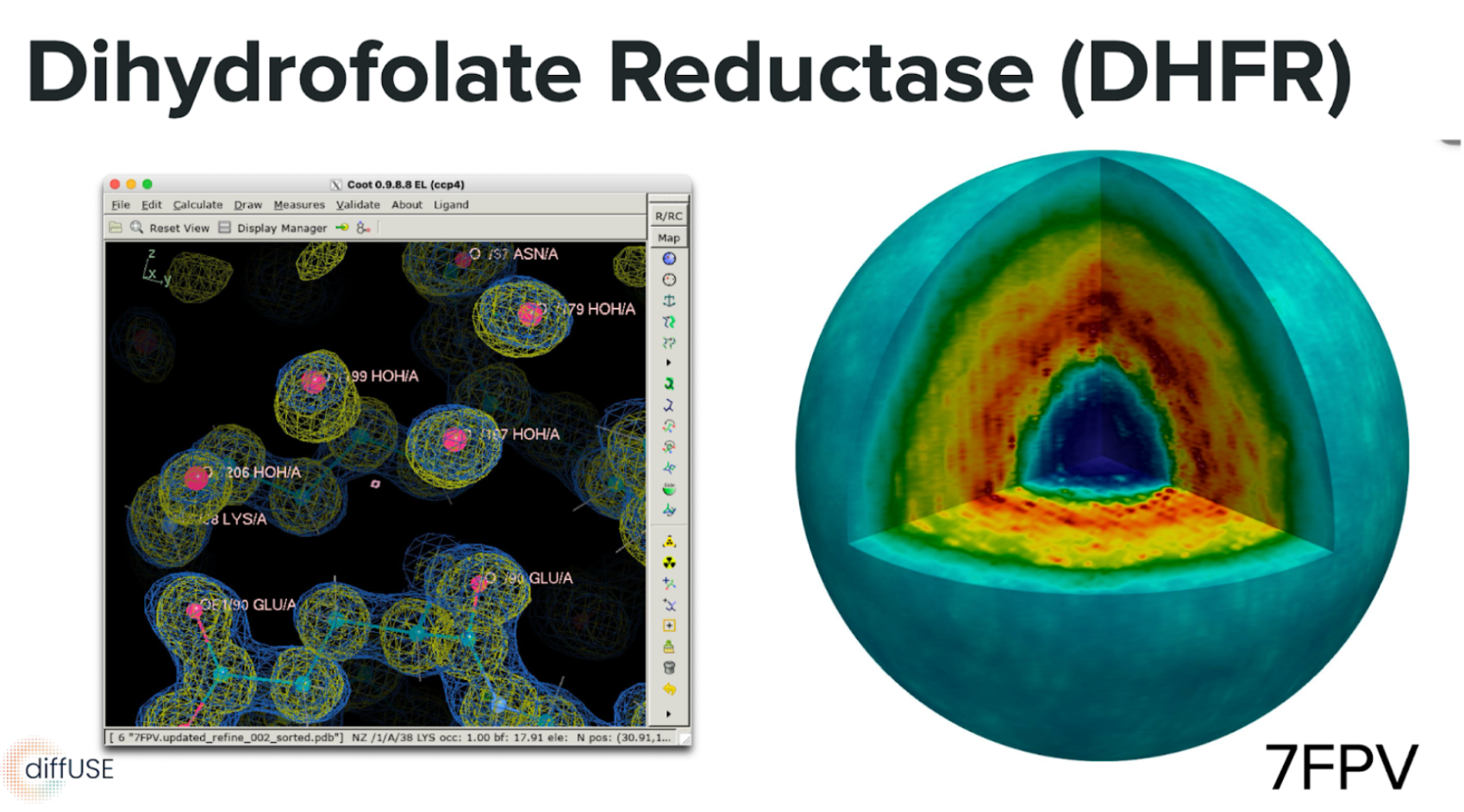Toggle the R/RC toolbar mode

(x=668, y=216)
